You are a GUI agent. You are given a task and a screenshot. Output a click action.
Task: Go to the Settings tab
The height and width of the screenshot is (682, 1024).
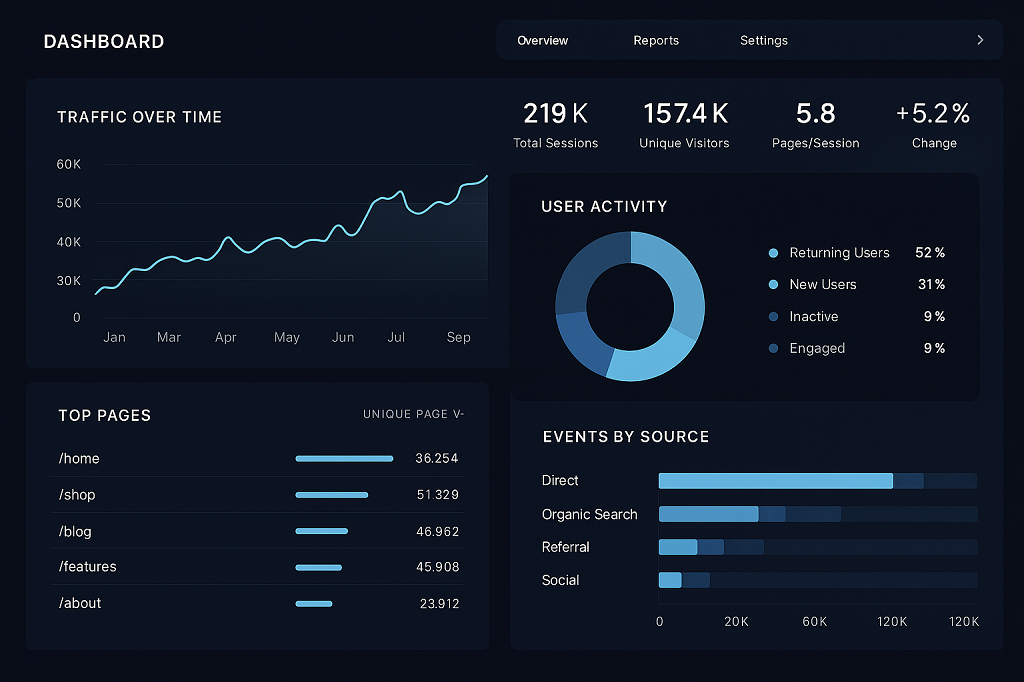click(x=764, y=41)
